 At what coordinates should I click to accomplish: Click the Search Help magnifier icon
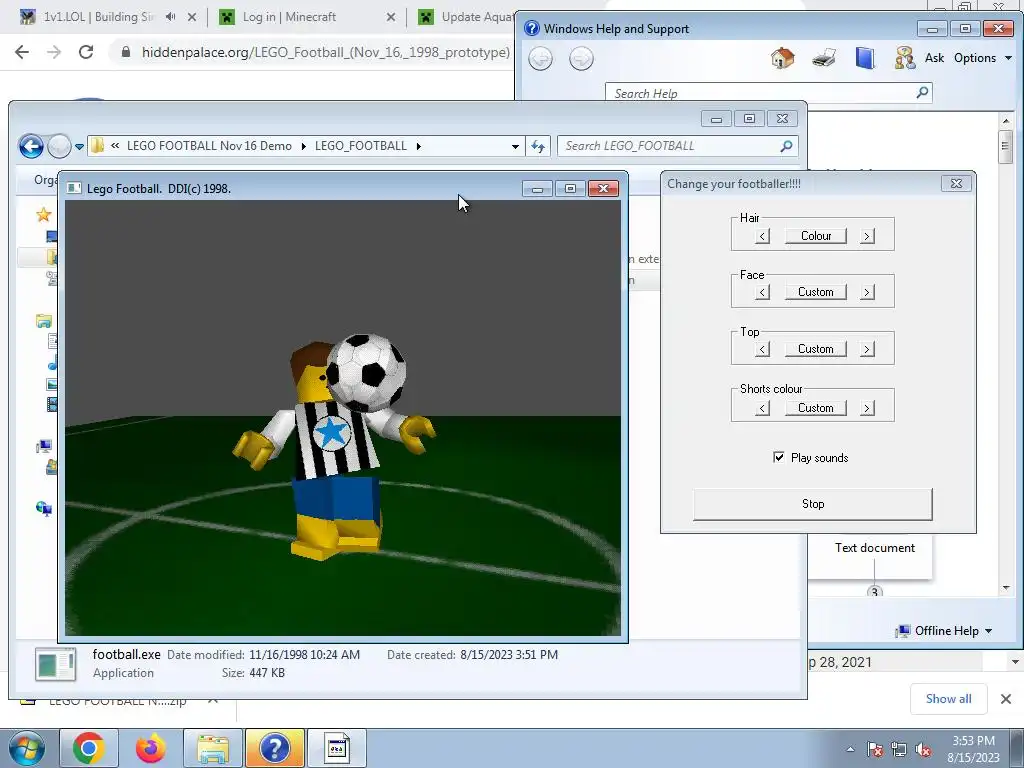point(922,93)
